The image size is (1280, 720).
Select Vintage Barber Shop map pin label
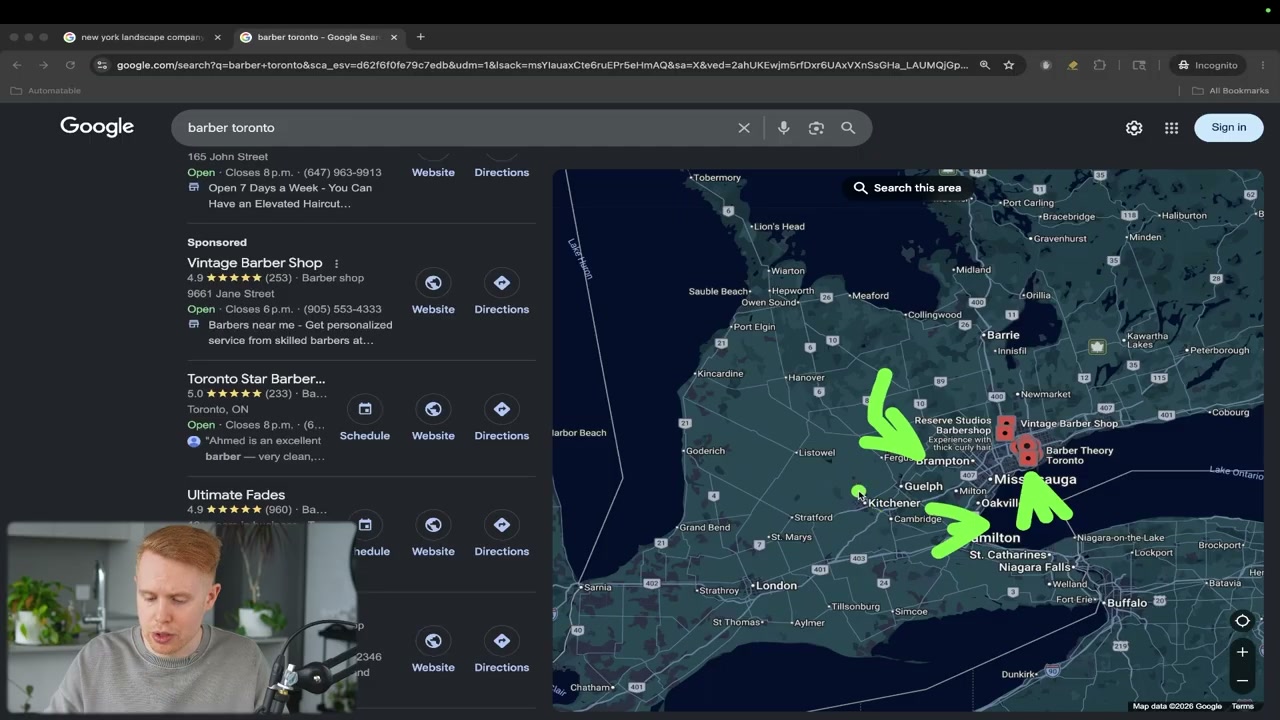(x=1069, y=424)
